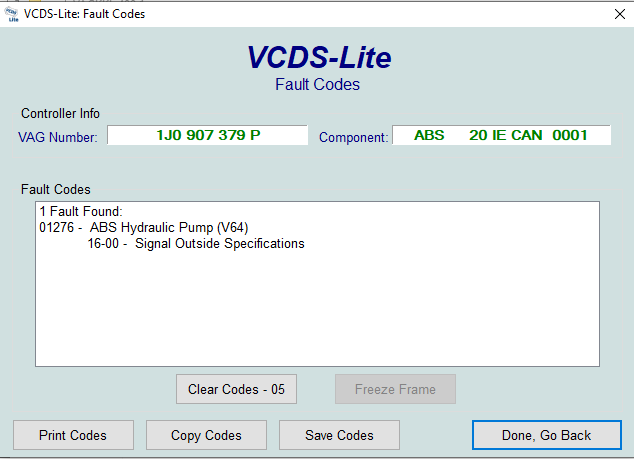This screenshot has width=634, height=459.
Task: Select line 16-00 - Signal Outside Specifications
Action: click(x=196, y=243)
